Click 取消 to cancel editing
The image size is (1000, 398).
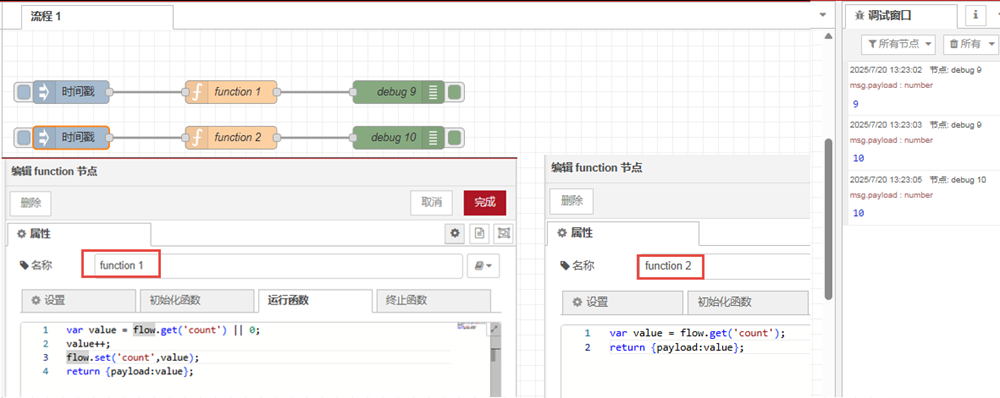(431, 203)
